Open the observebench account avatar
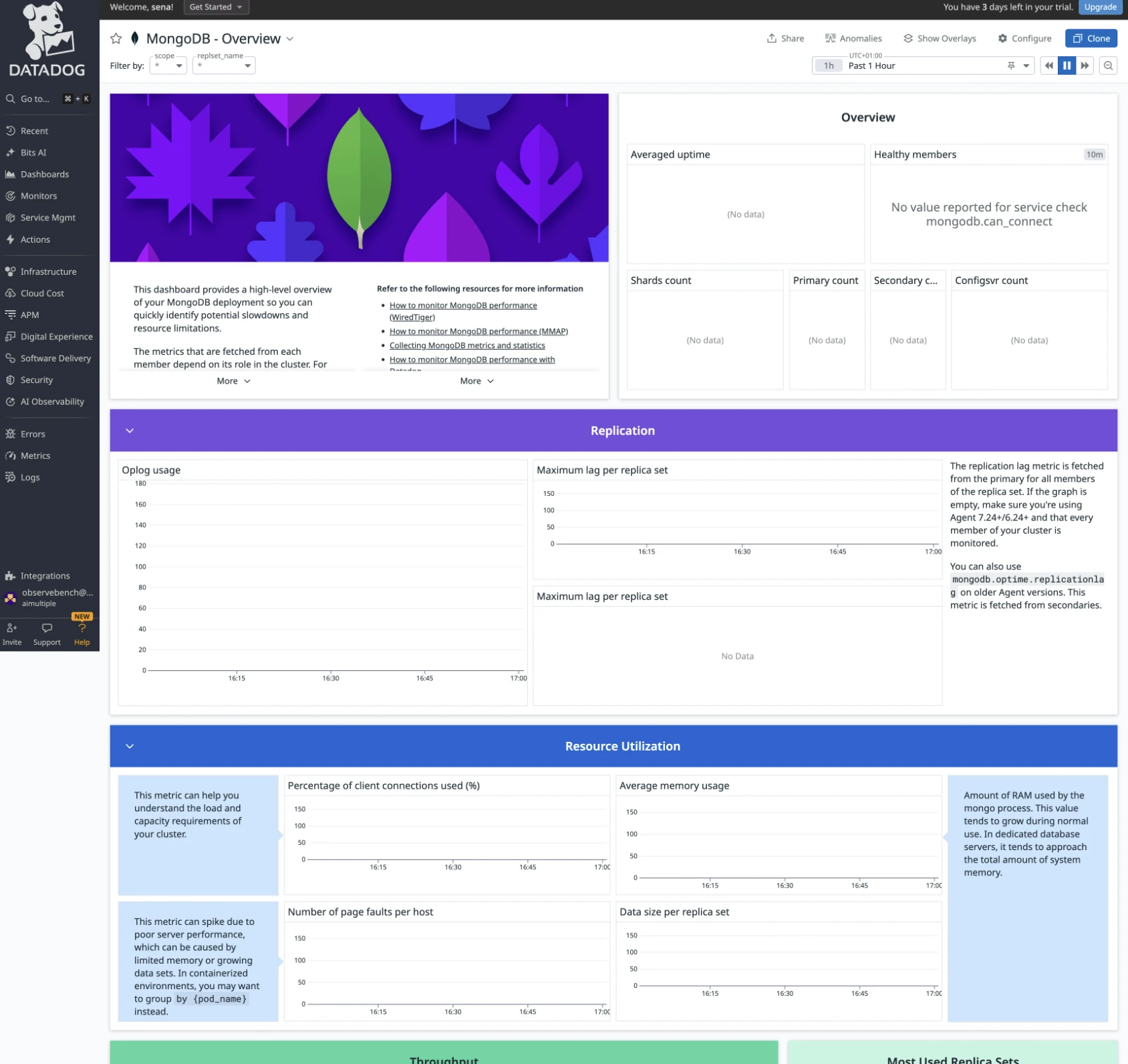 [x=10, y=598]
